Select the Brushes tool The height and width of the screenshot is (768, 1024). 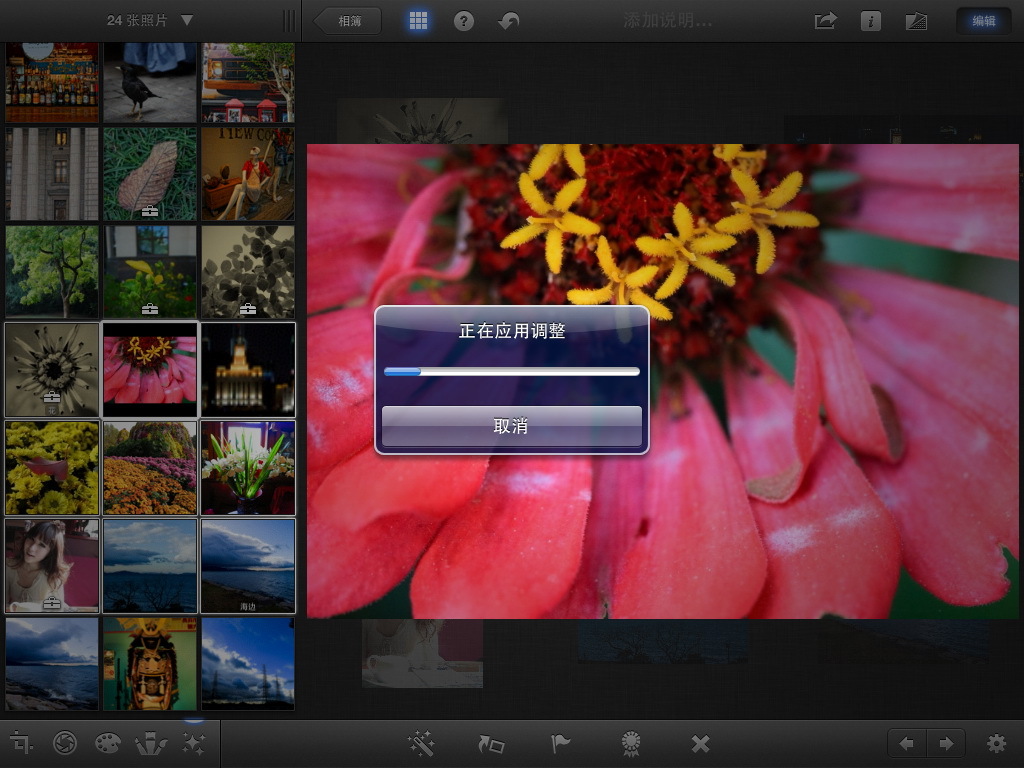tap(150, 743)
